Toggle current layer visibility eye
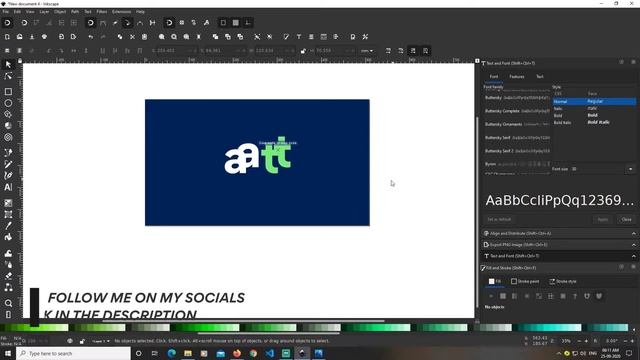Screen dimensions: 640x360 click(x=70, y=341)
